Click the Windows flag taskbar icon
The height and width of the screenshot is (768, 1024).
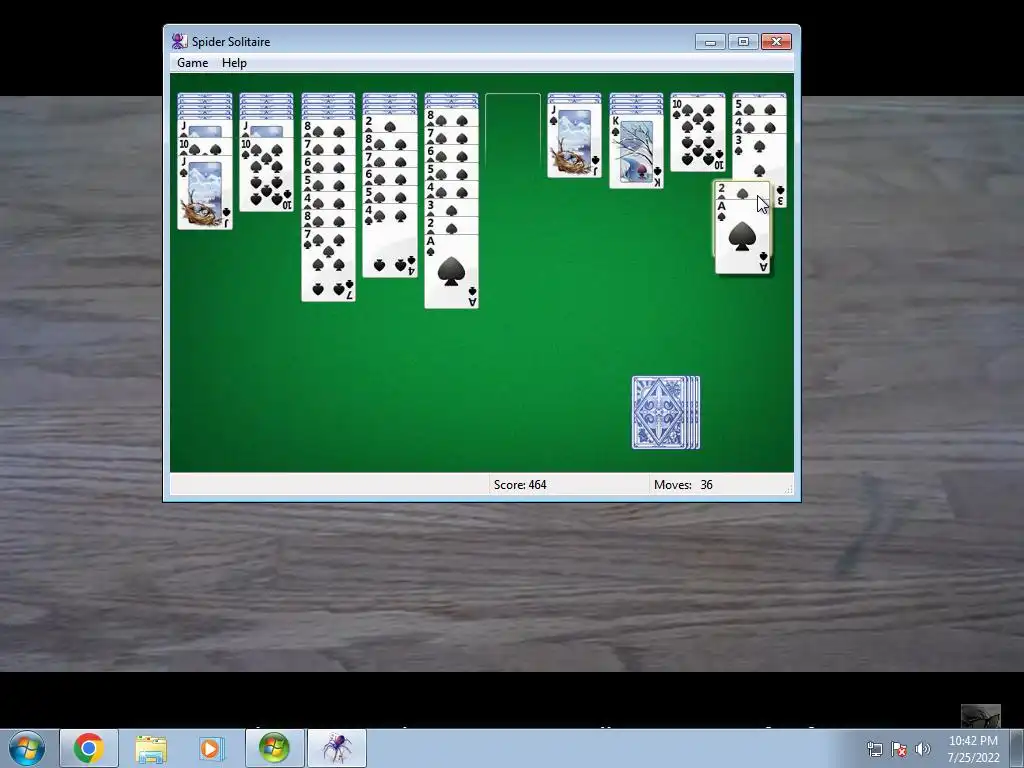(x=274, y=748)
